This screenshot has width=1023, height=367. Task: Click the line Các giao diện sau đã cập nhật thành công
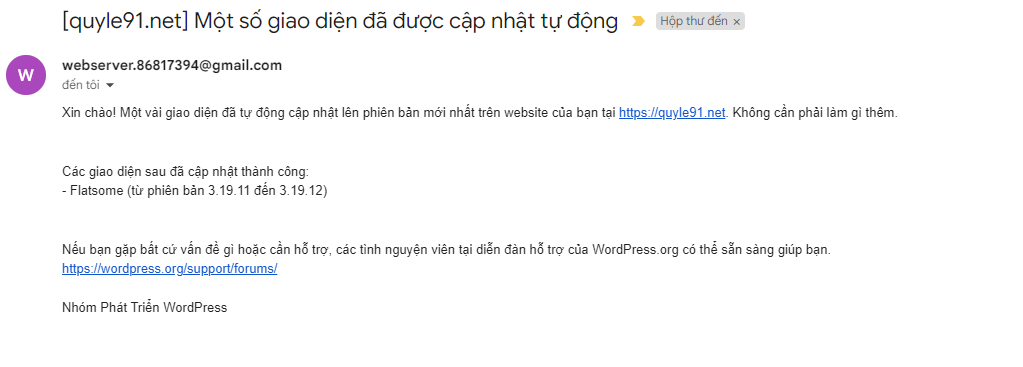185,172
